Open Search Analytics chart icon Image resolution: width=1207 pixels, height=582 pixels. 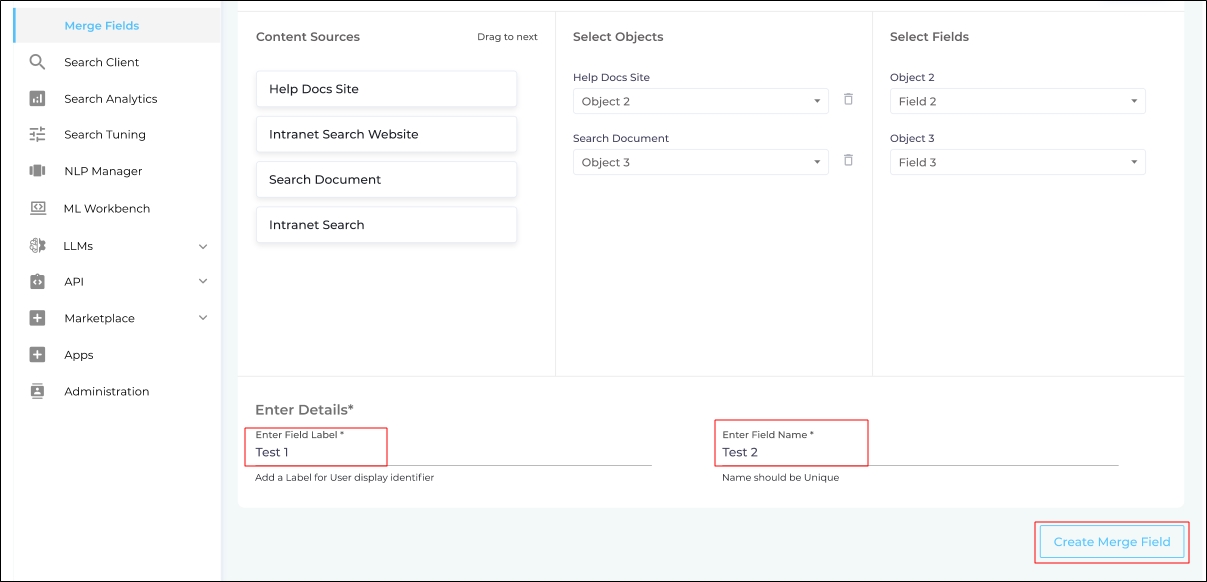[37, 98]
